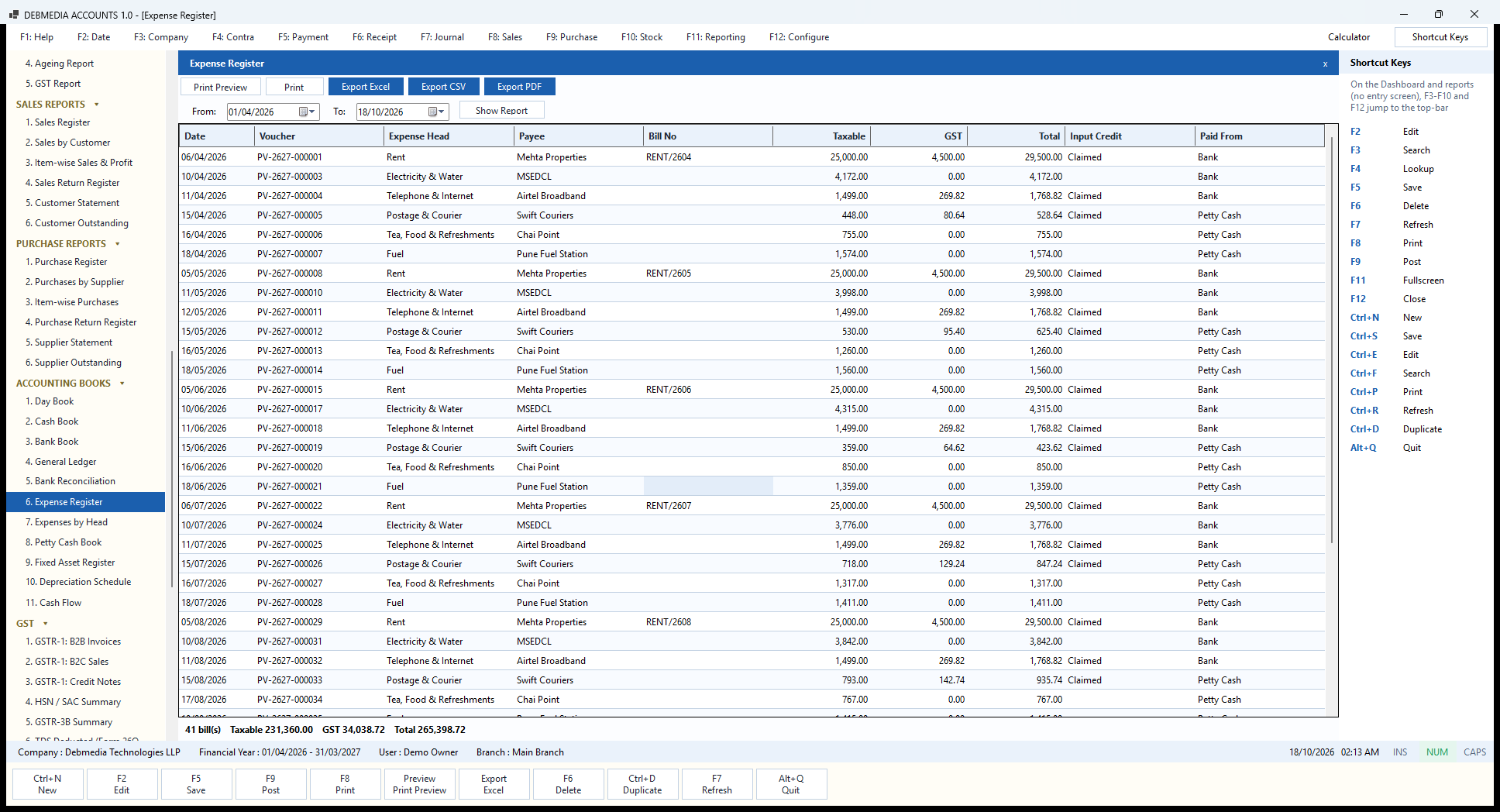Collapse the SALES REPORTS section arrow
The width and height of the screenshot is (1500, 812).
[x=97, y=105]
